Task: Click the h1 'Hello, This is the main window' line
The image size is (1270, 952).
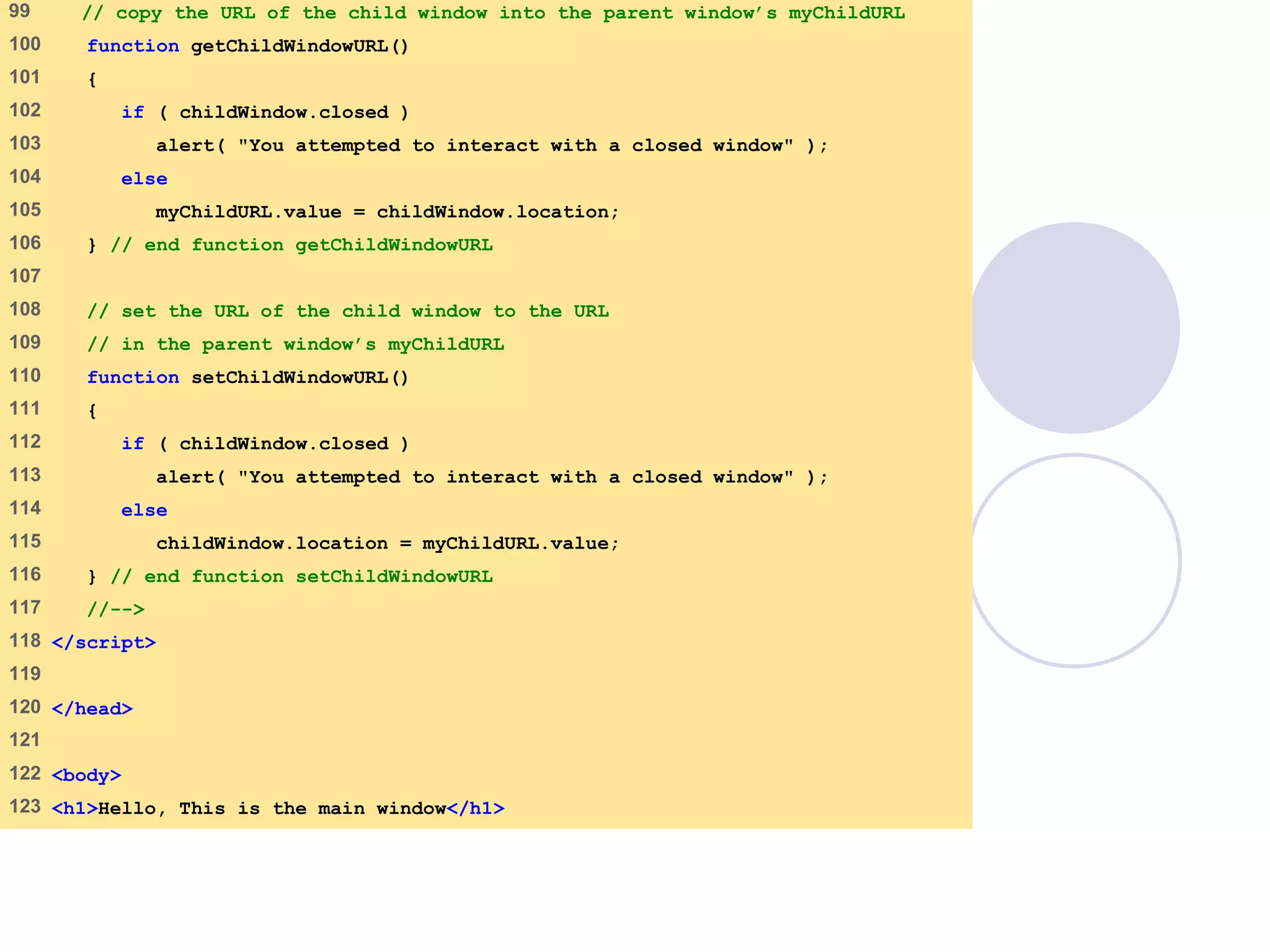Action: [278, 809]
